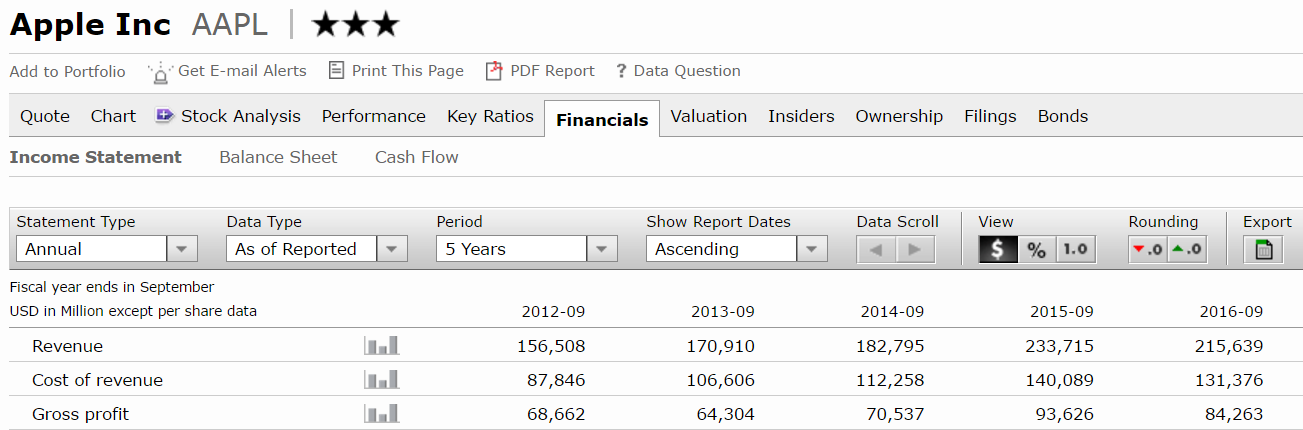Click the revenue value 156,508

(x=551, y=346)
